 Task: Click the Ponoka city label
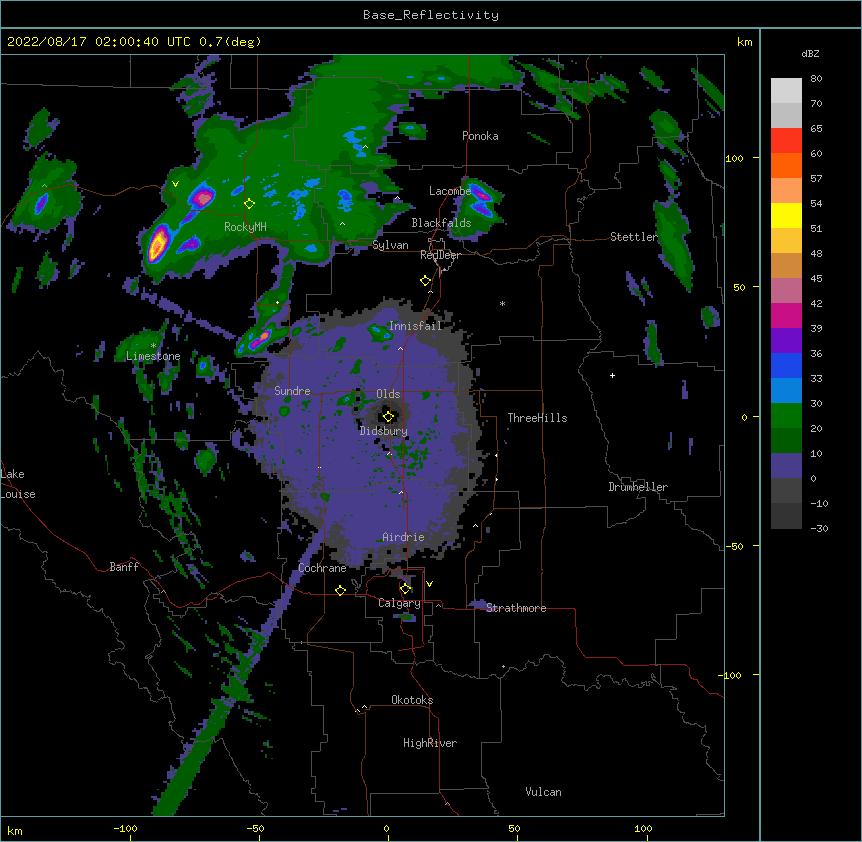coord(480,136)
